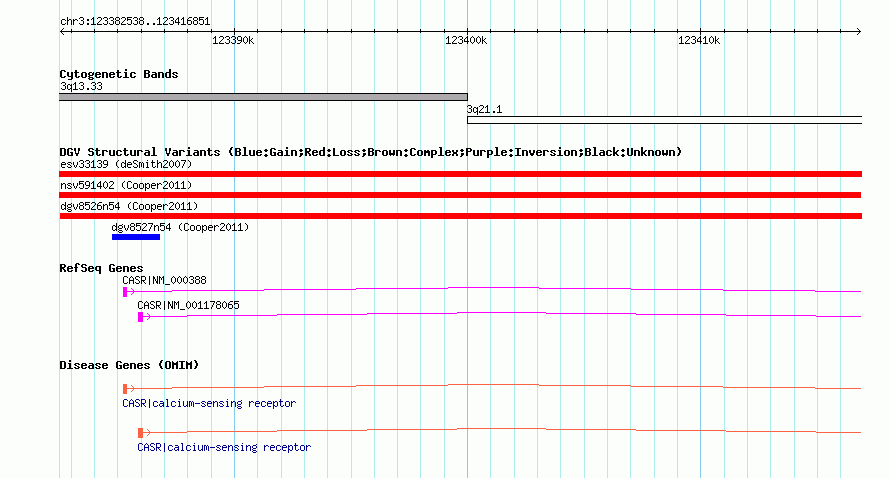The width and height of the screenshot is (890, 478).
Task: Click the second orange OMIM CASR exon box
Action: pos(140,433)
